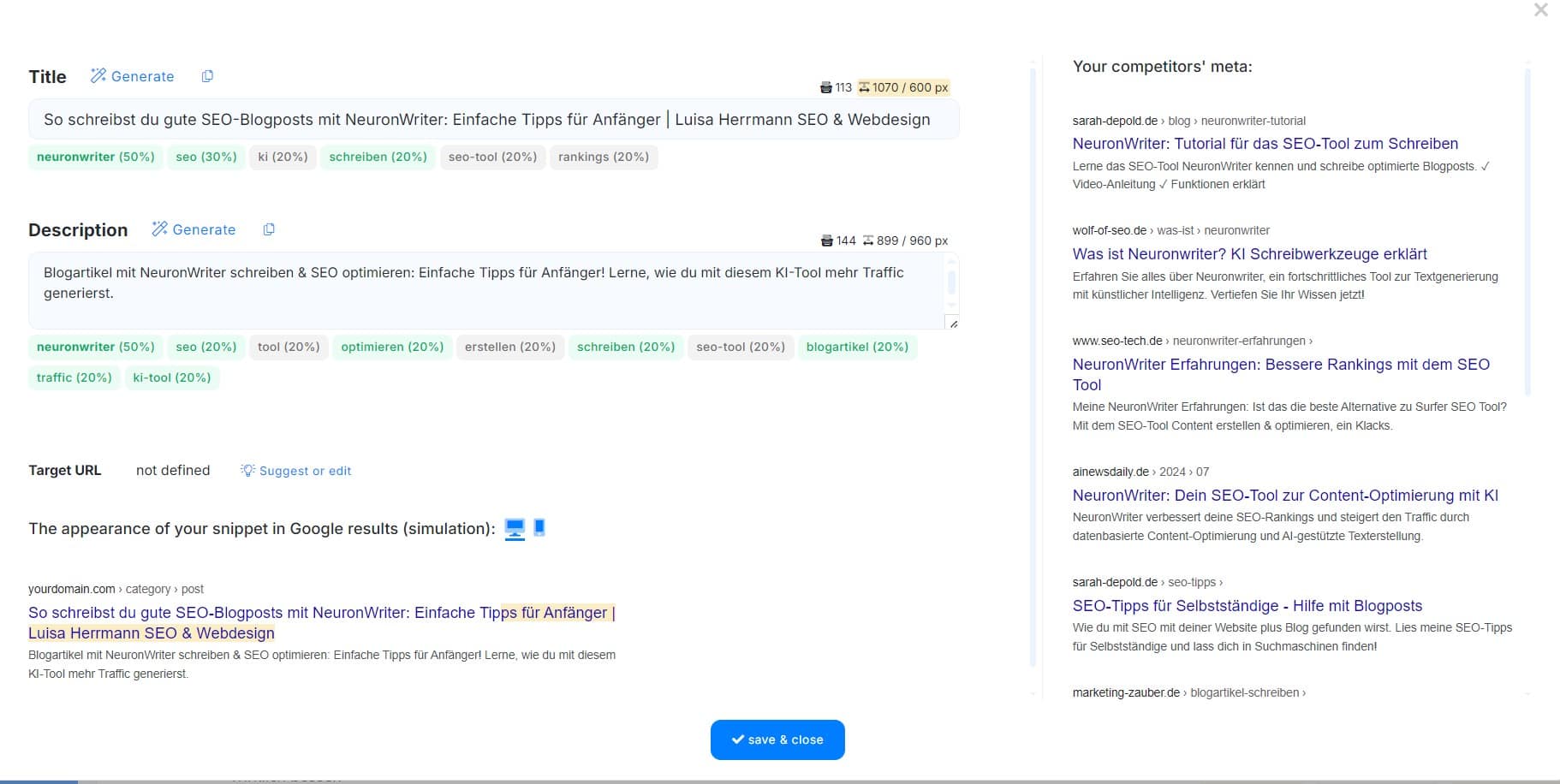
Task: Click breadcrumb 'sarah-depold.de › seo-tipps'
Action: pos(1147,582)
